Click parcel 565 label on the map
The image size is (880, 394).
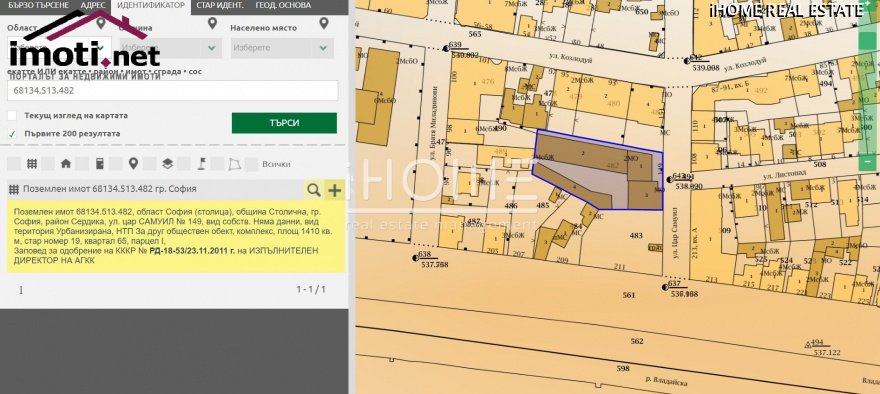tap(475, 34)
